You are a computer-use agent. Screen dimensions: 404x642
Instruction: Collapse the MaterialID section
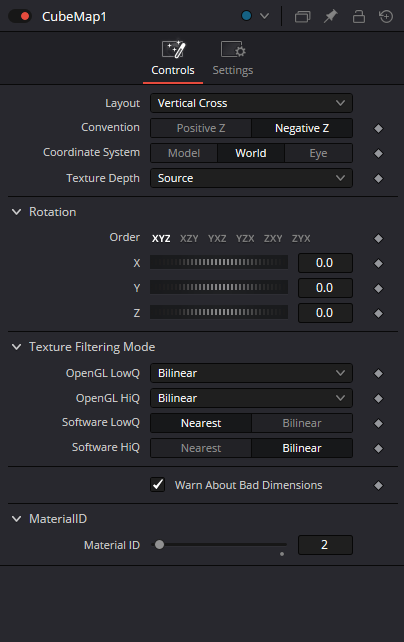tap(16, 519)
